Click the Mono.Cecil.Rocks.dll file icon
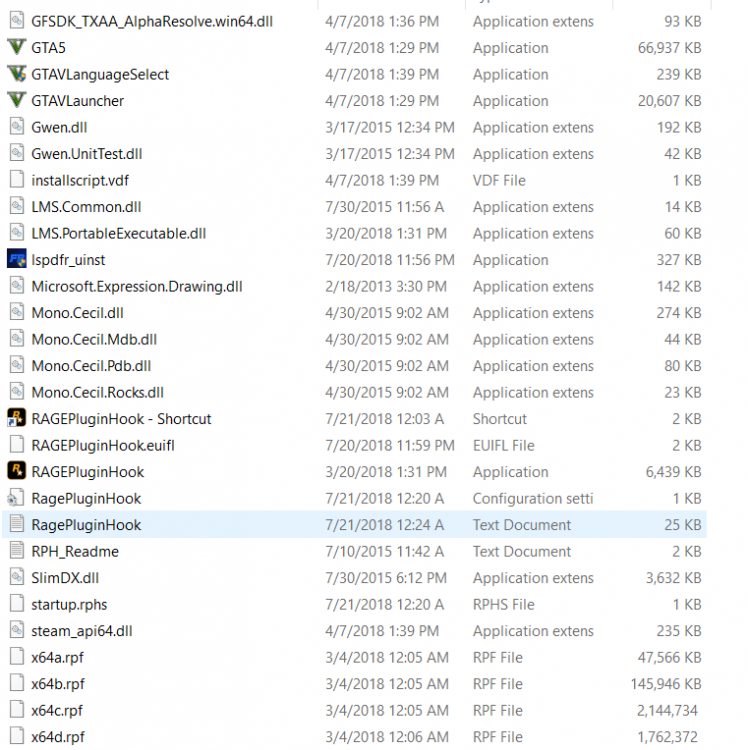The image size is (748, 750). tap(17, 392)
